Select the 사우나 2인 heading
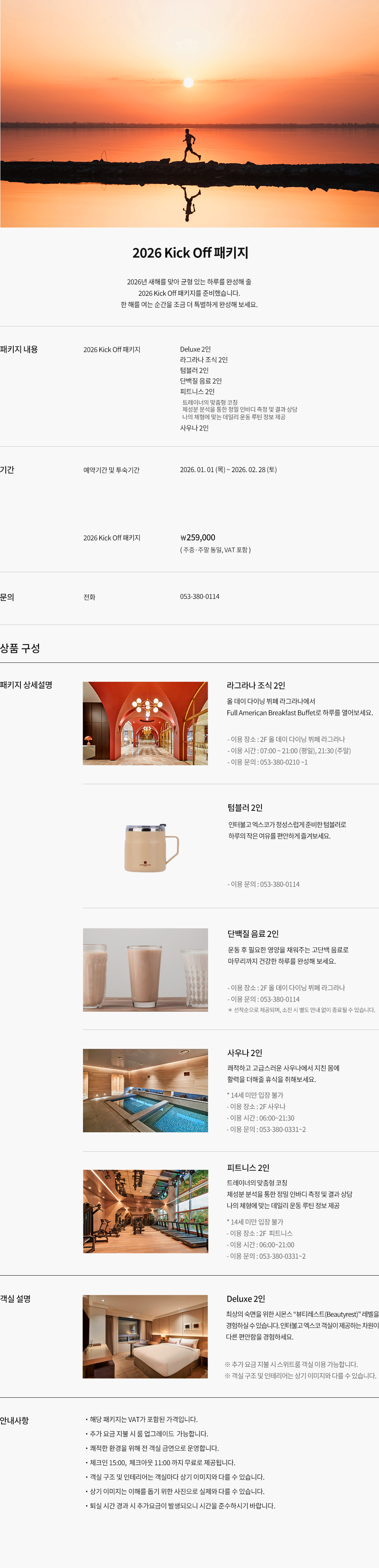 (x=244, y=1052)
